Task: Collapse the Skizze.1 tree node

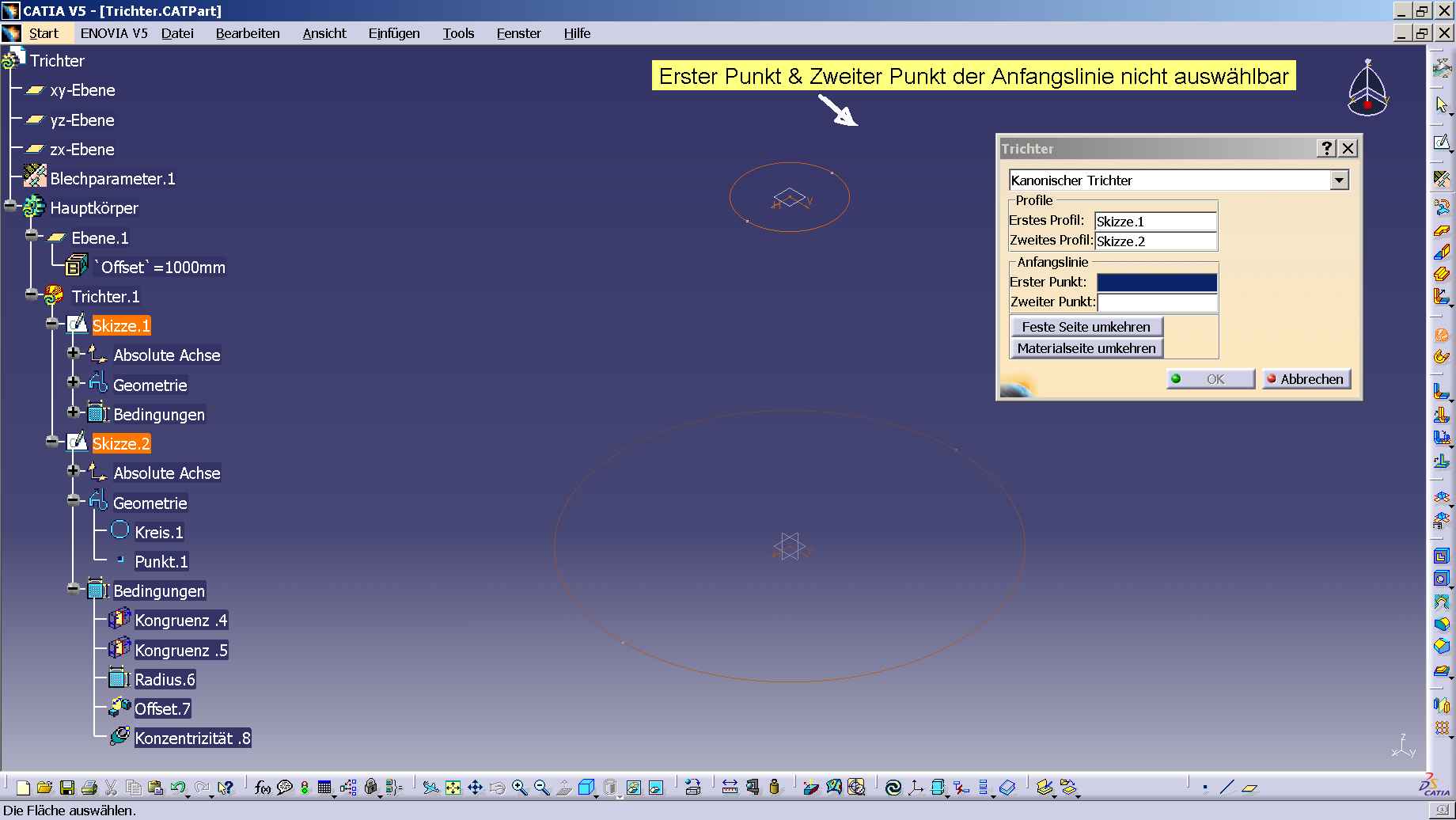Action: coord(52,324)
